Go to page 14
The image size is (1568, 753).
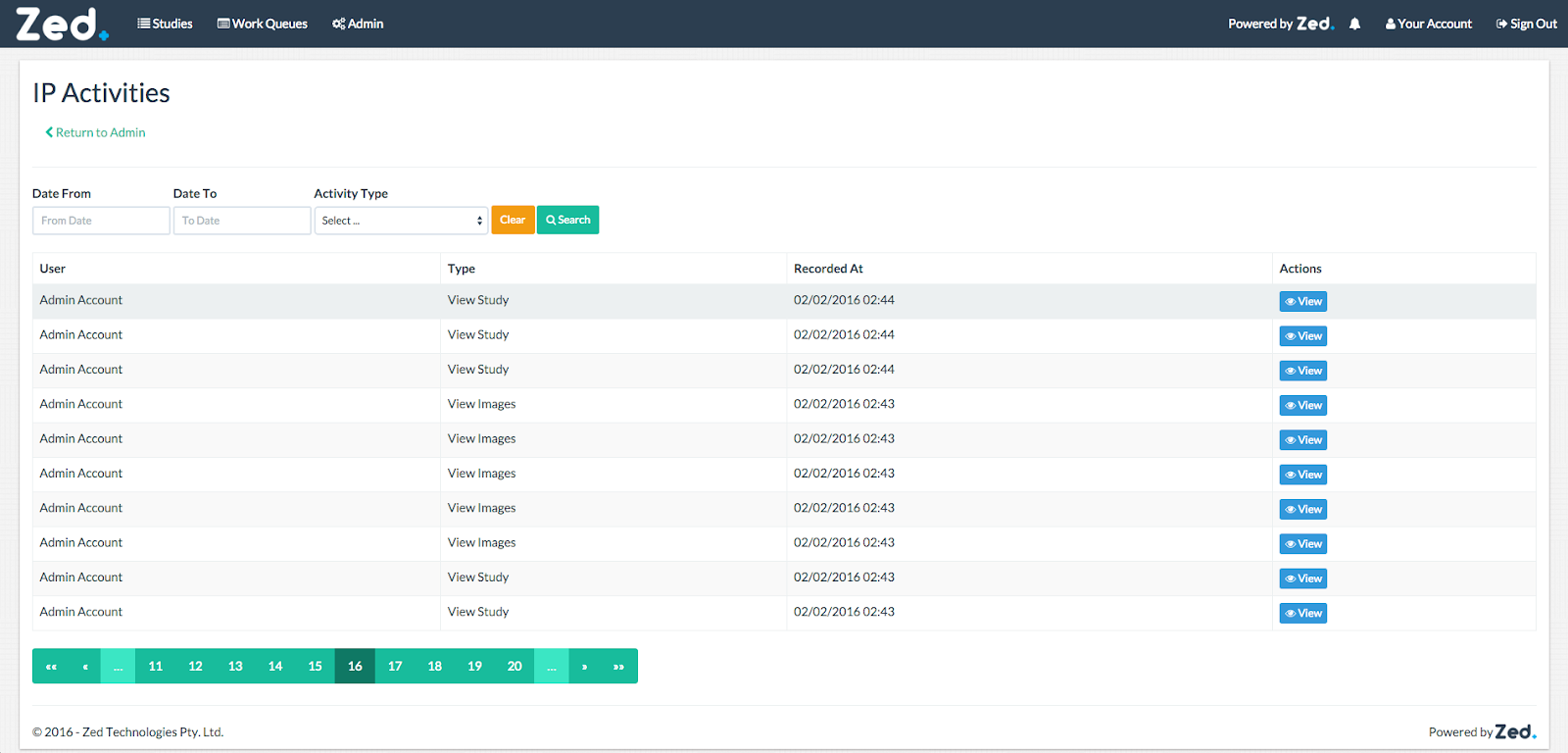(x=275, y=666)
